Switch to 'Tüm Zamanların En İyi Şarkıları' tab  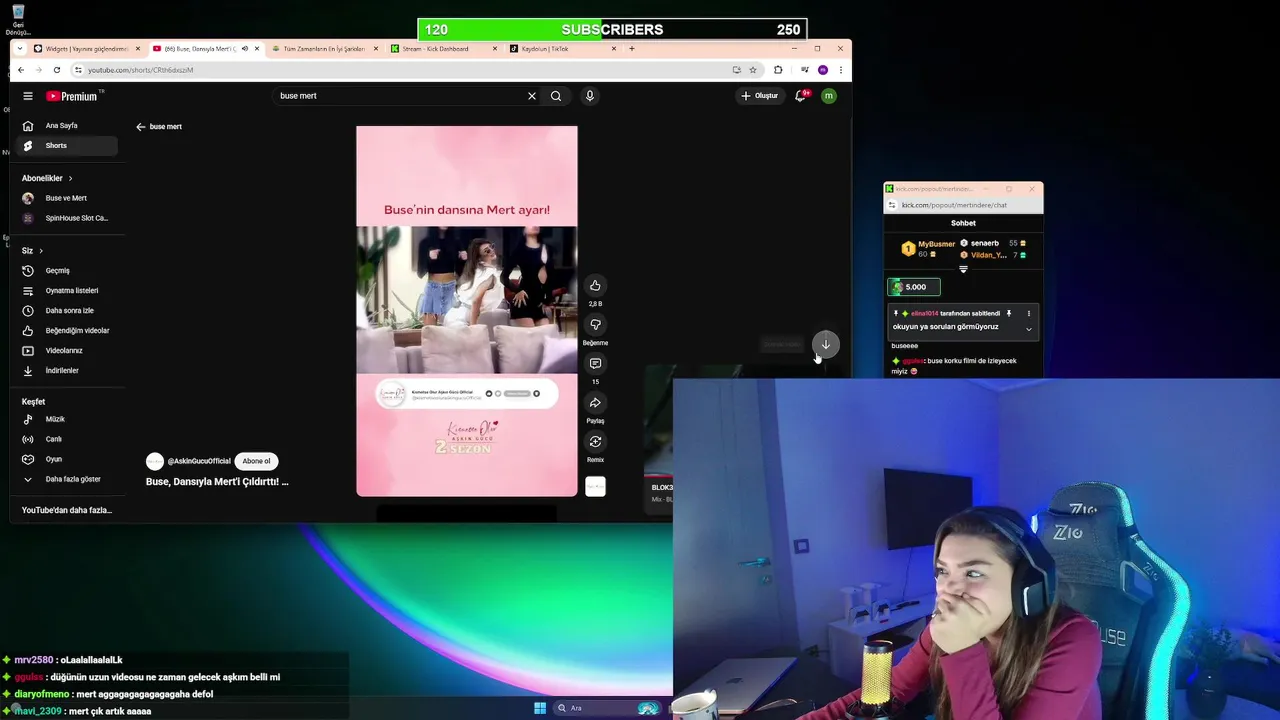[x=324, y=49]
